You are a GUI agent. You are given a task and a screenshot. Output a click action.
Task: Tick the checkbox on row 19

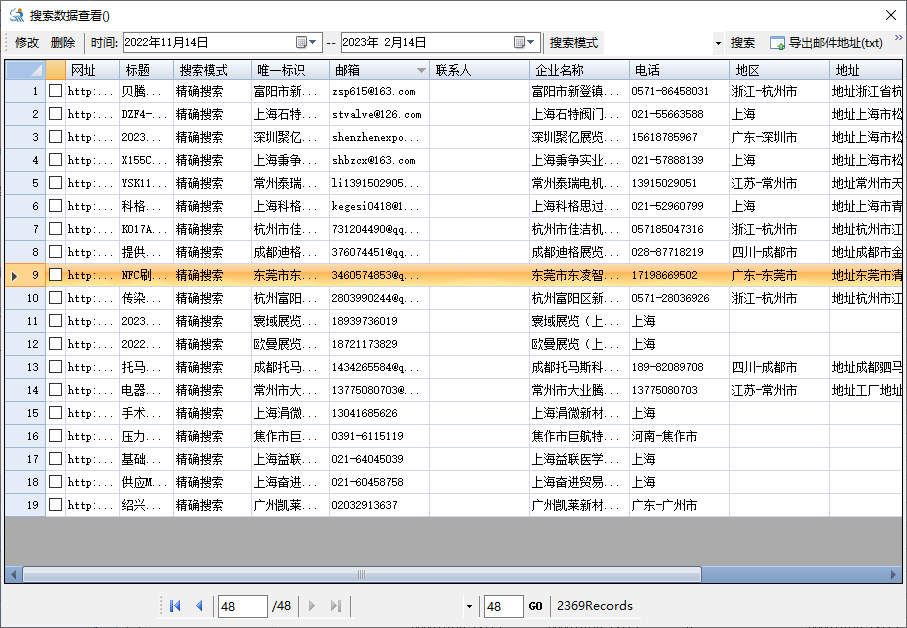55,505
